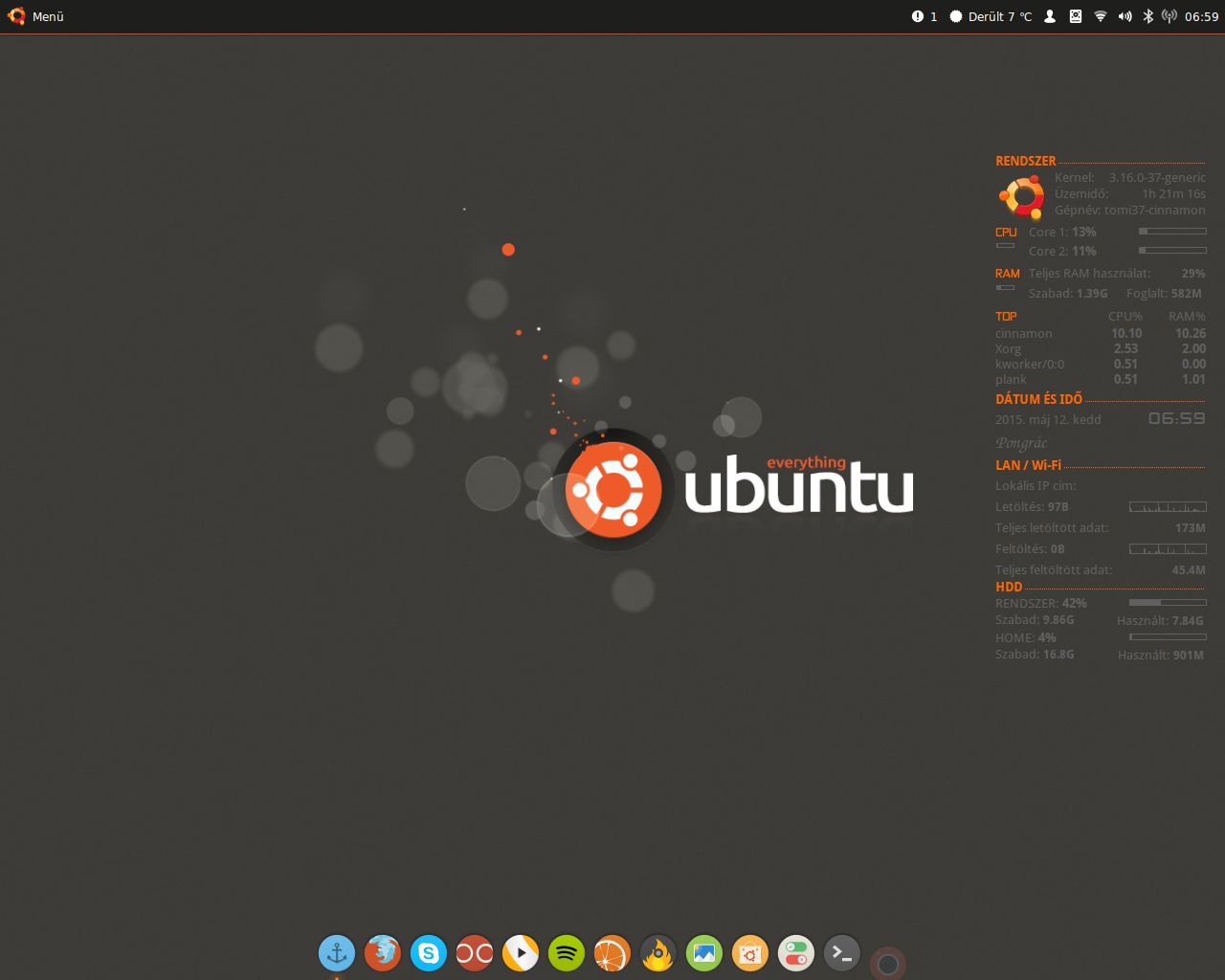Click the Xorg process row

pos(1101,348)
